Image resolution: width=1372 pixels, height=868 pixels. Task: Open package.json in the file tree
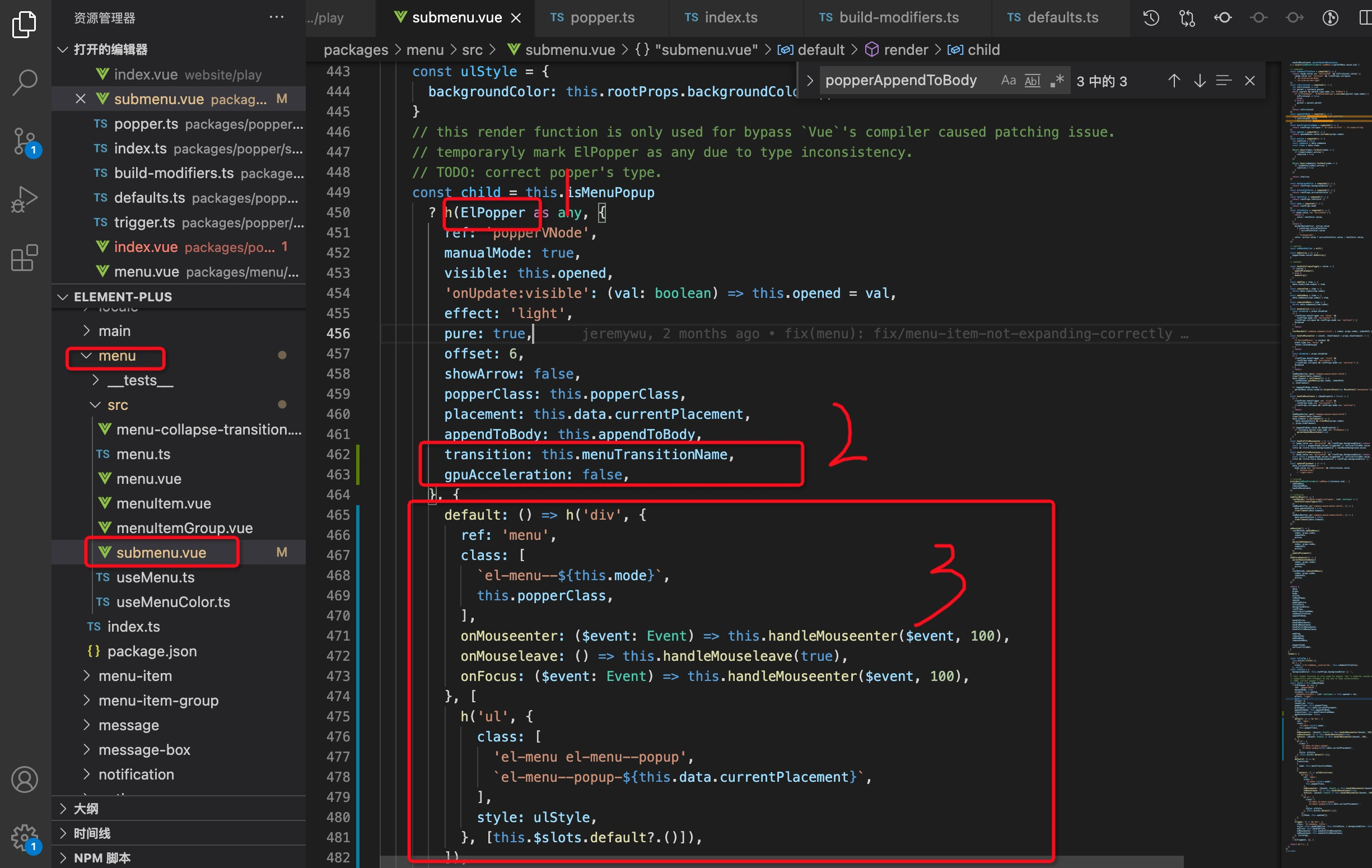click(x=152, y=651)
